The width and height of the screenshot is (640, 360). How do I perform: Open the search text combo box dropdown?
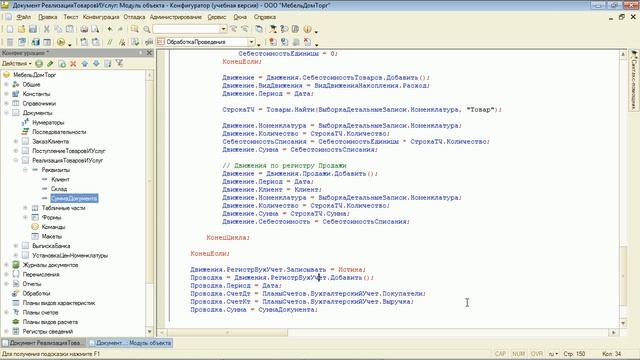click(x=223, y=29)
